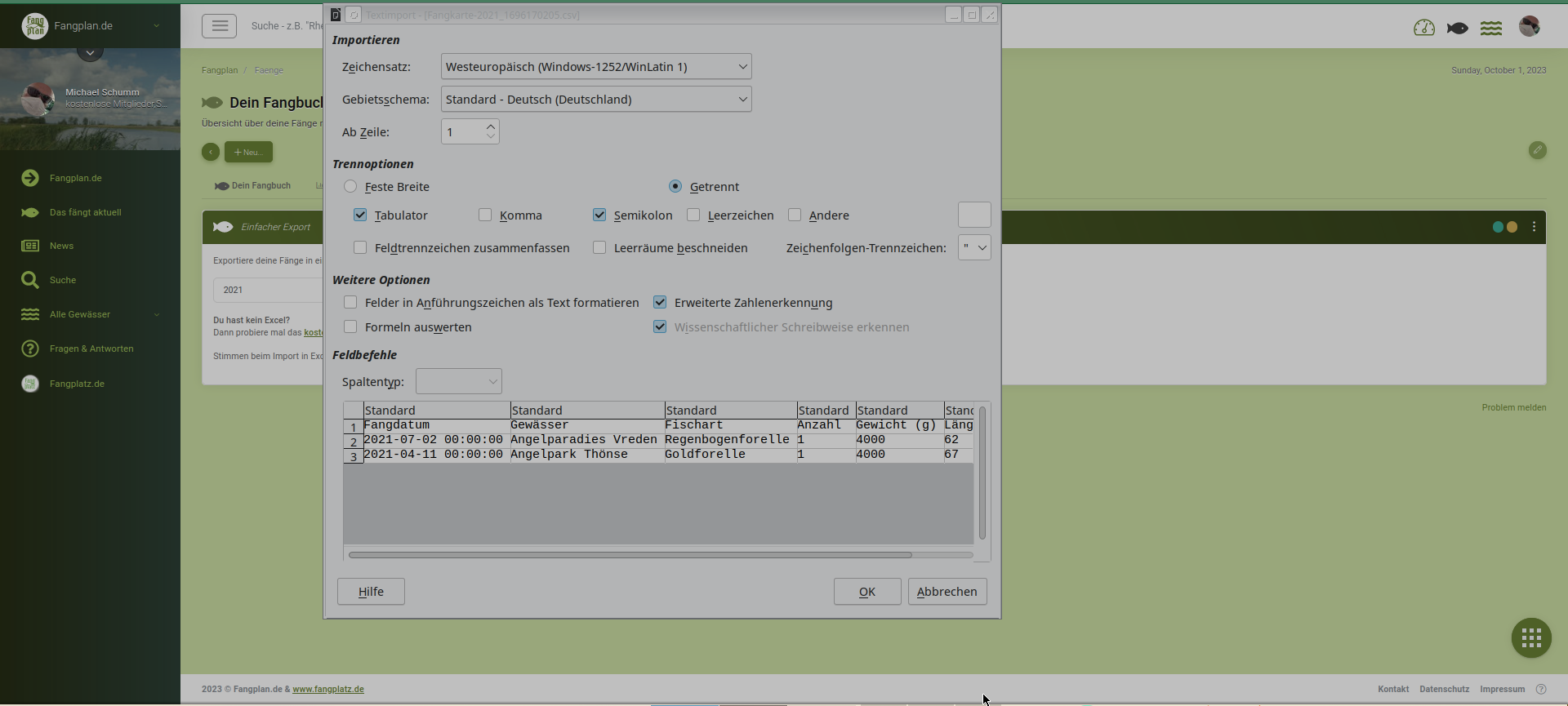Open the Zeichensatz dropdown
The width and height of the screenshot is (1568, 706).
click(x=595, y=67)
